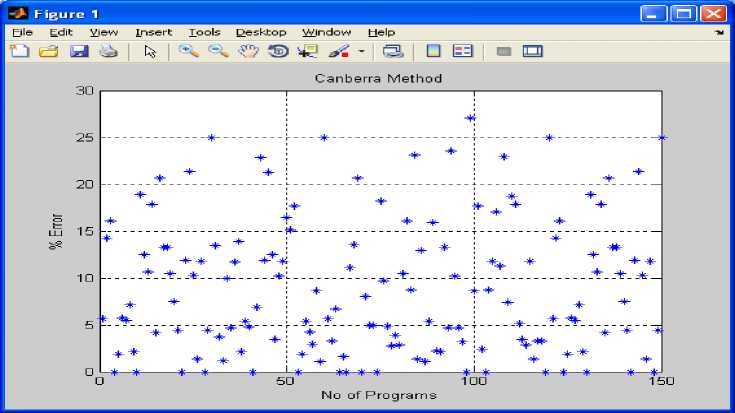Click the y-axis tick label 30
Image resolution: width=735 pixels, height=413 pixels.
point(84,90)
